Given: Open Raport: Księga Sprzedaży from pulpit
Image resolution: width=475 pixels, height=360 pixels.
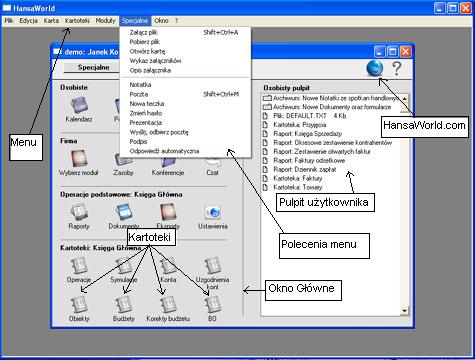Looking at the screenshot, I should 307,134.
